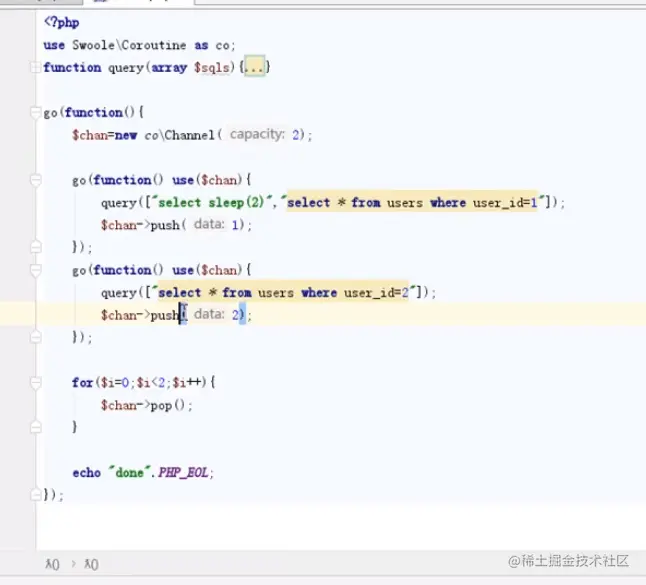Screen dimensions: 646x585
Task: Expand the folded query function gutter marker
Action: (x=35, y=68)
